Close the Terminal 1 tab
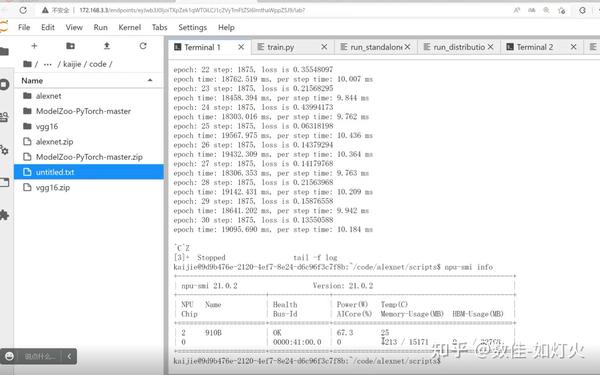The image size is (600, 375). click(x=241, y=47)
